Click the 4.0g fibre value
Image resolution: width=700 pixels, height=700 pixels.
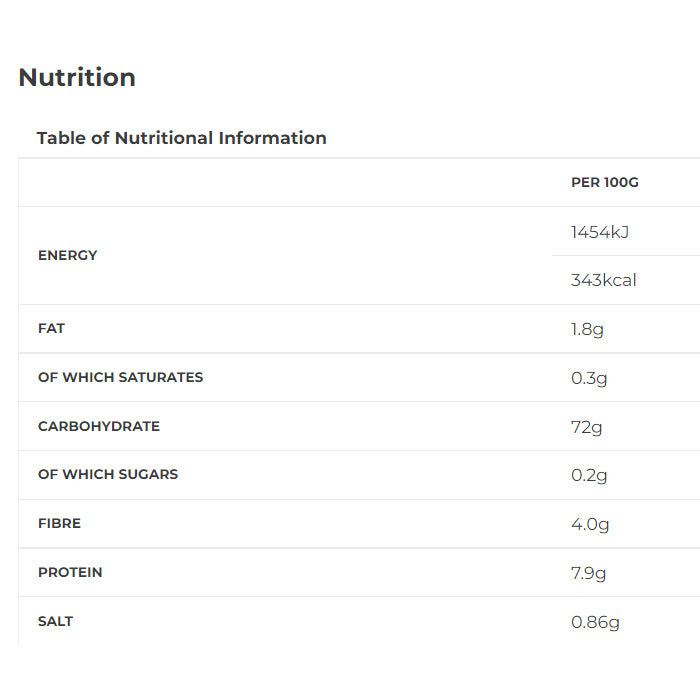tap(590, 524)
